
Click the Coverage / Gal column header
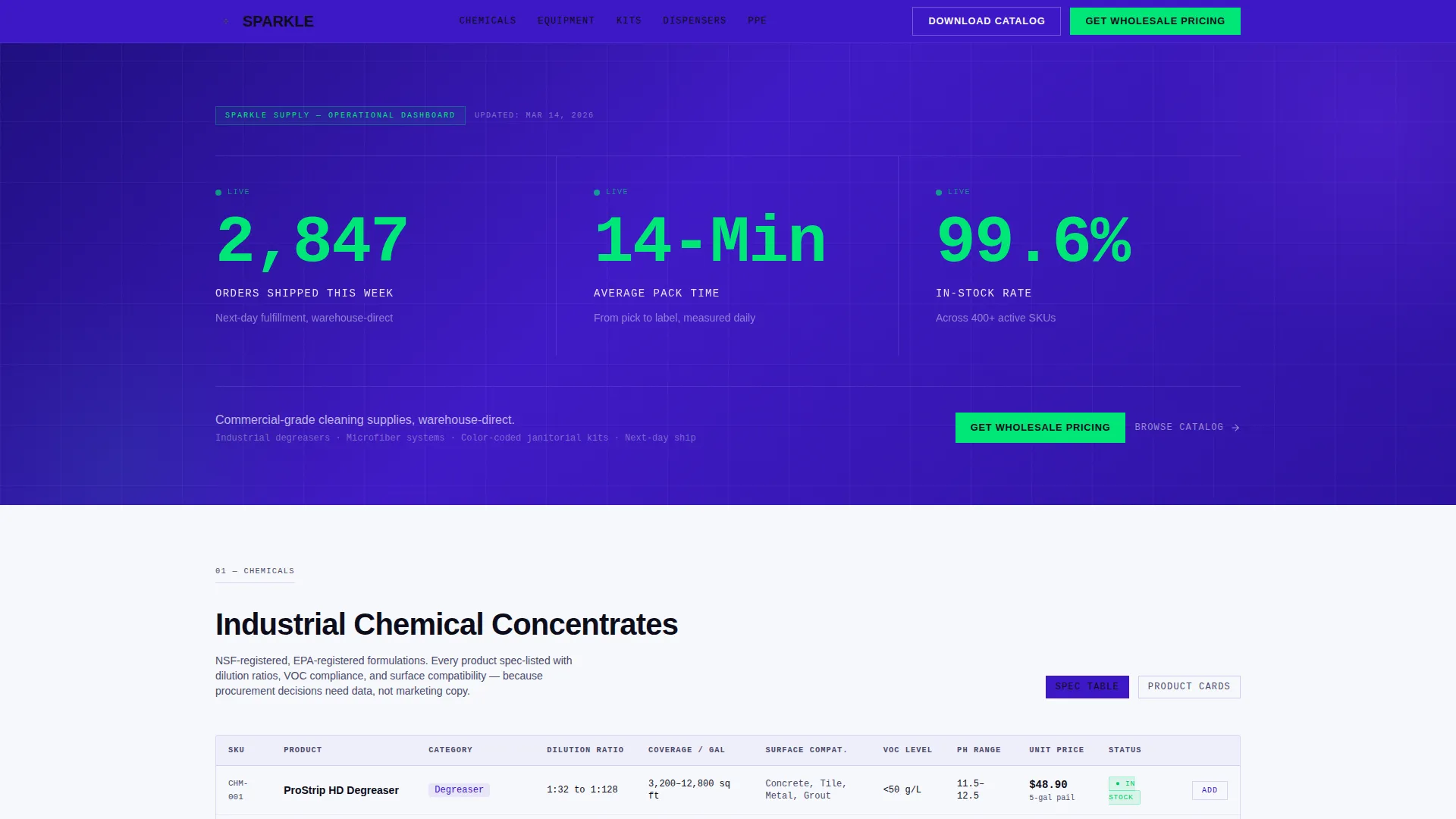pyautogui.click(x=687, y=750)
